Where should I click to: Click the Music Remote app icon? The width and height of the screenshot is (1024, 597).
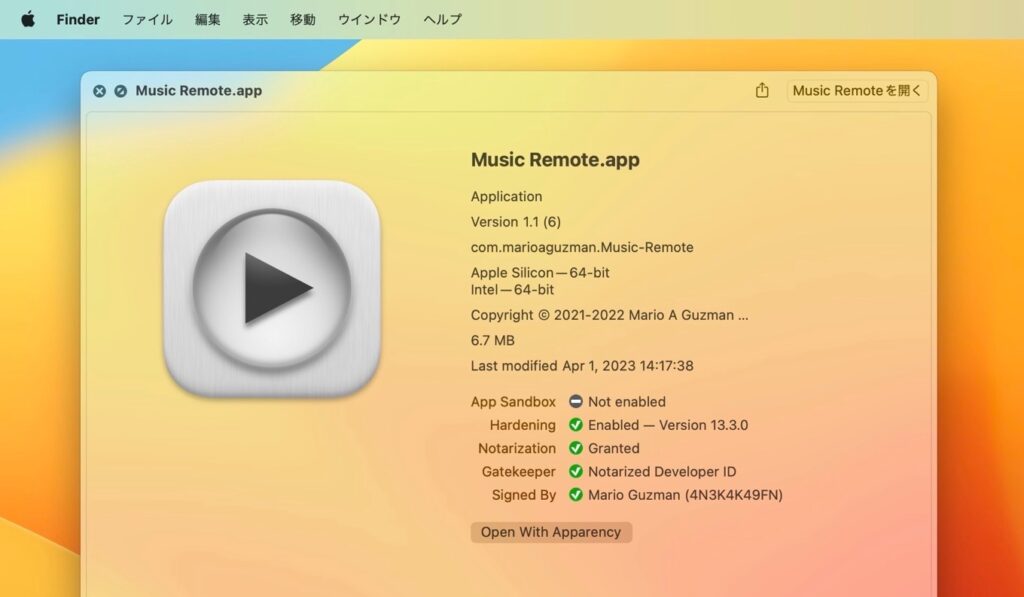272,287
